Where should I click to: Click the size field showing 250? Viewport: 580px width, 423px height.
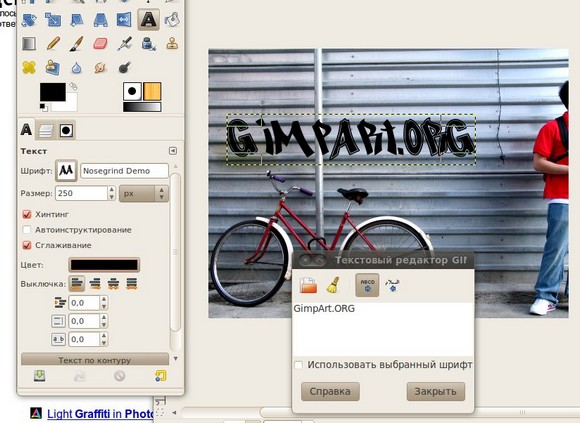tap(81, 193)
